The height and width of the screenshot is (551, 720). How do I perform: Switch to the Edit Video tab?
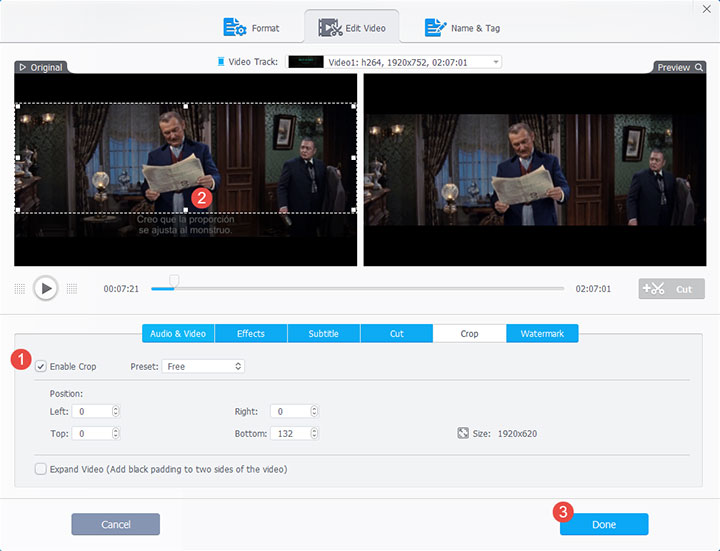point(352,28)
